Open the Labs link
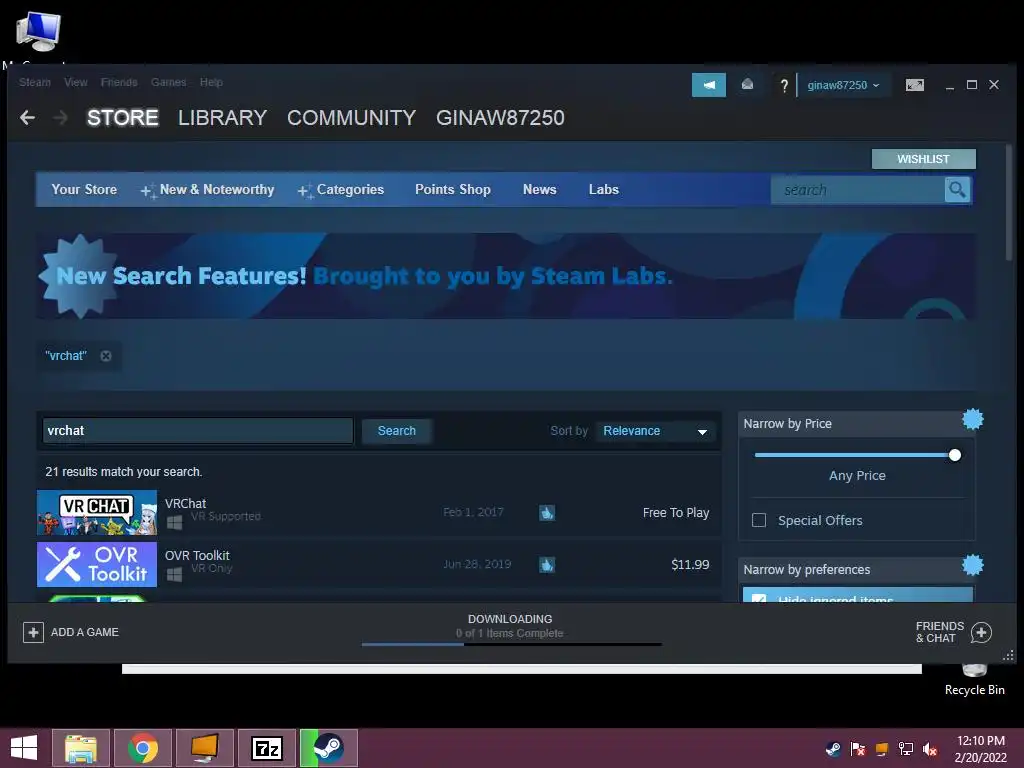This screenshot has height=768, width=1024. click(x=603, y=189)
